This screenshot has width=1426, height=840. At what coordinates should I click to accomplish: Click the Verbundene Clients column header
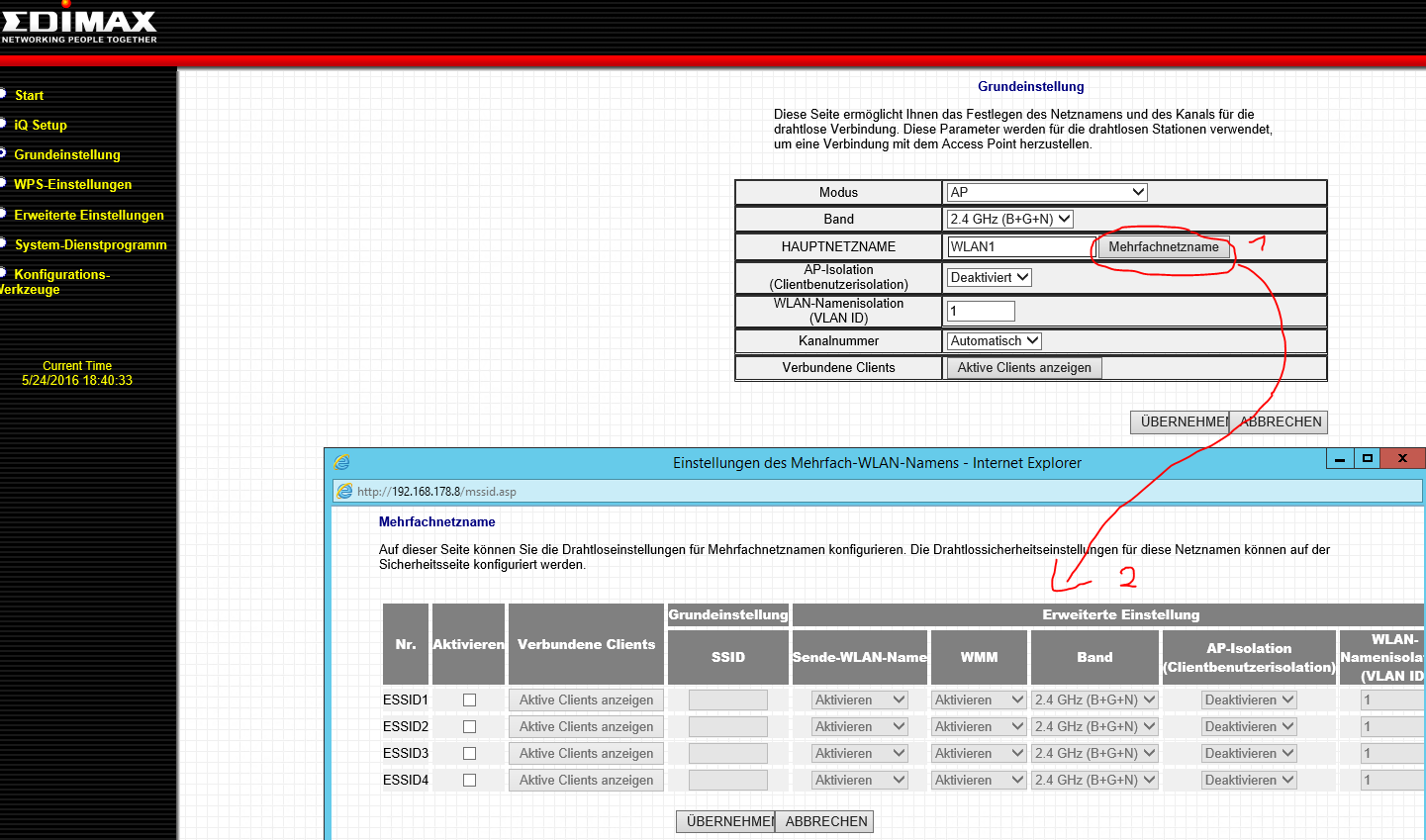point(586,644)
